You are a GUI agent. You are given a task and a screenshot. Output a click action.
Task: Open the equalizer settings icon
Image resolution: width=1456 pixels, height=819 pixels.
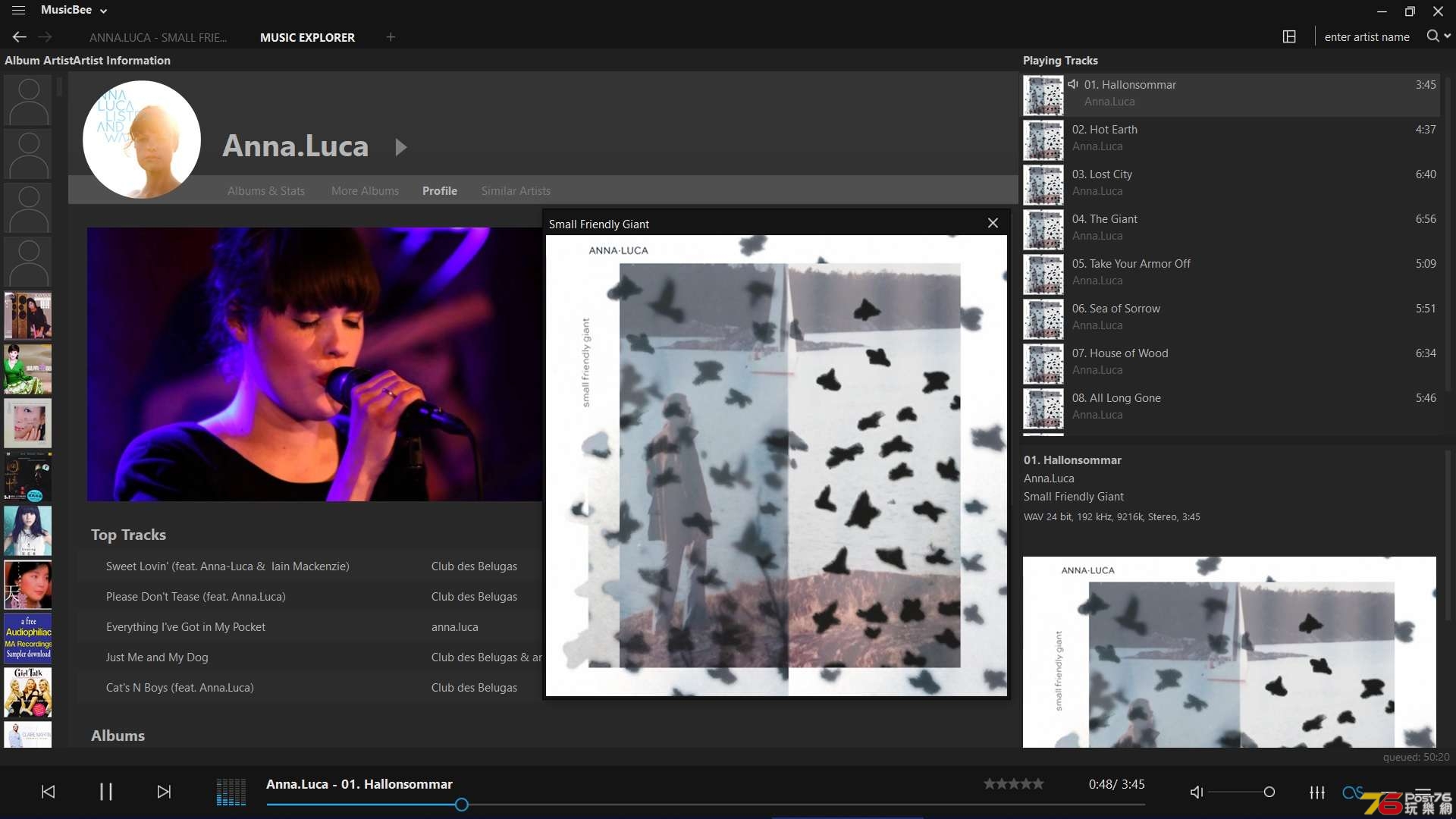click(1317, 792)
